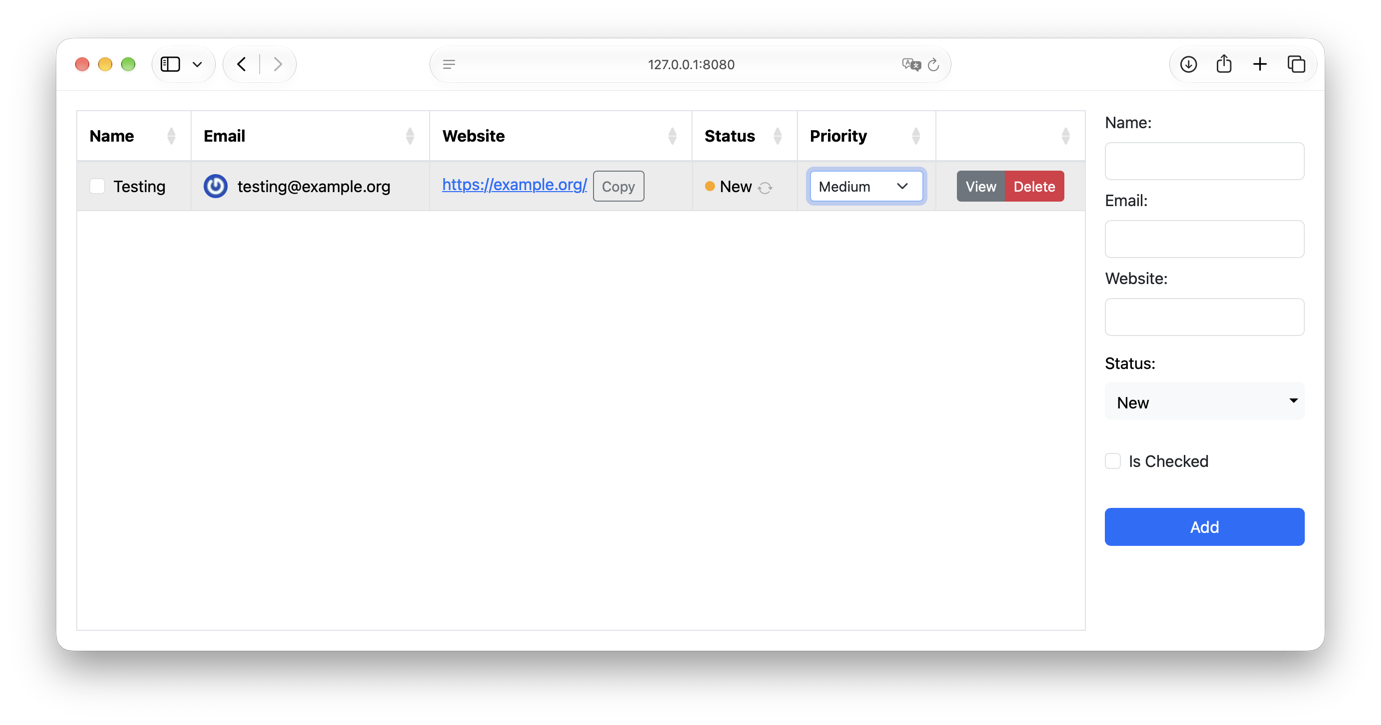Open the Share menu icon
The width and height of the screenshot is (1381, 725).
coord(1224,64)
